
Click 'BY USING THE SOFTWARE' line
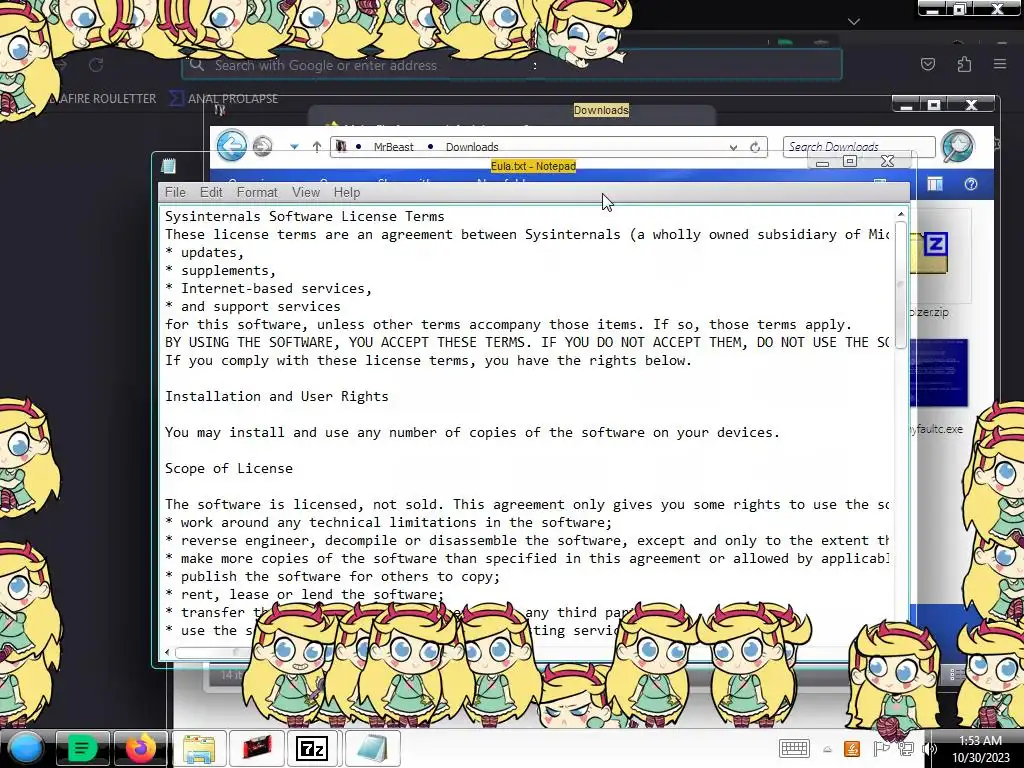pyautogui.click(x=527, y=342)
